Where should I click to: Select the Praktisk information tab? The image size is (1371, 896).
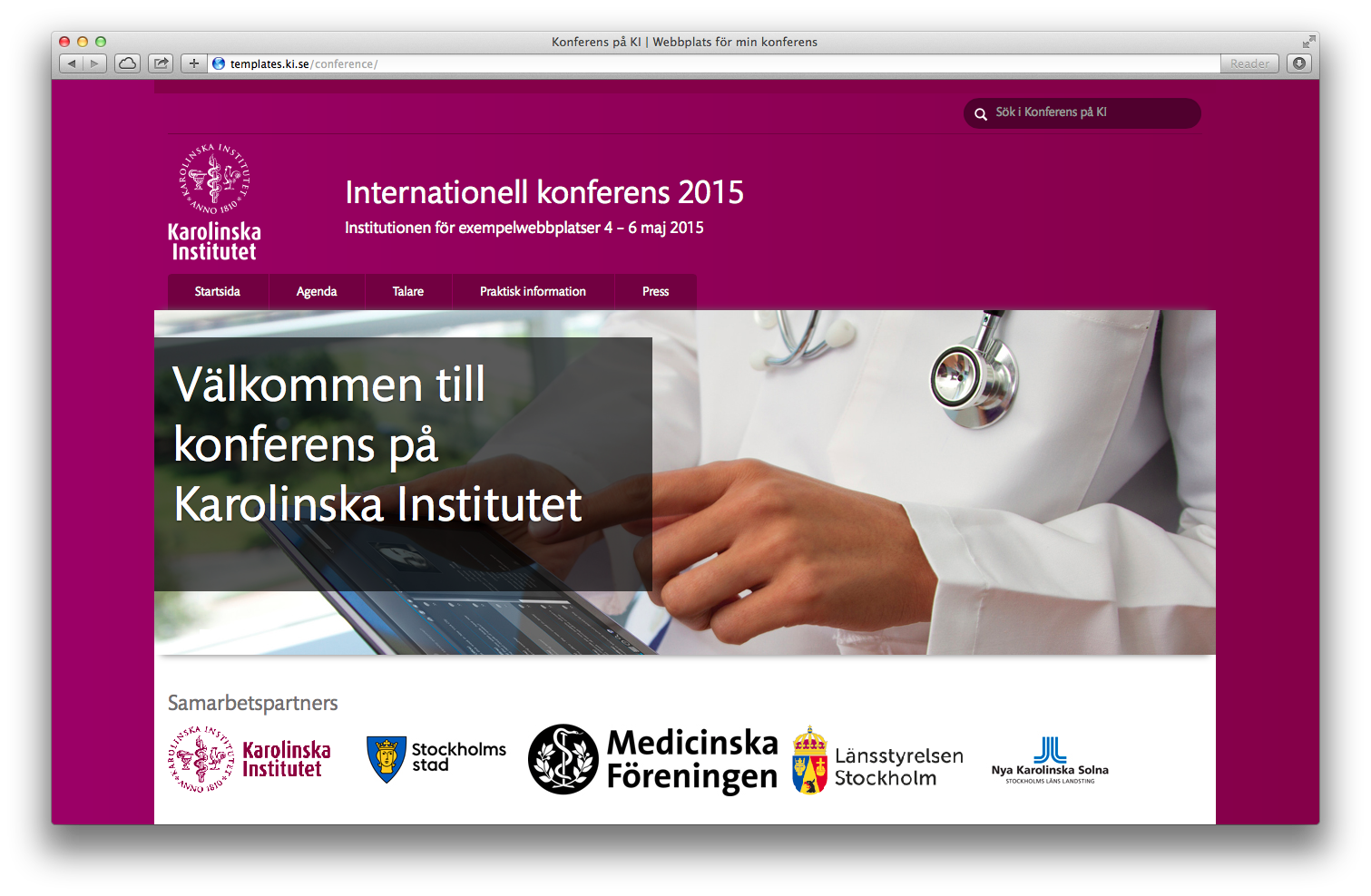(533, 292)
